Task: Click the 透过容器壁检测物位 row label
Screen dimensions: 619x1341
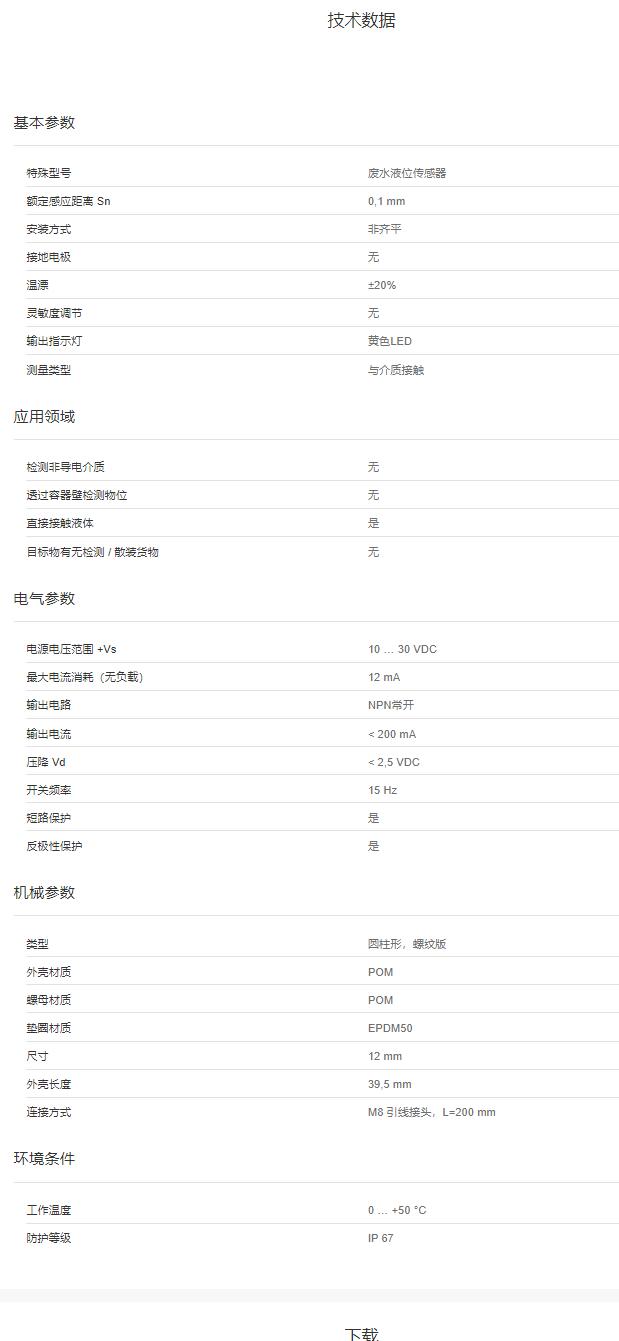Action: click(77, 495)
